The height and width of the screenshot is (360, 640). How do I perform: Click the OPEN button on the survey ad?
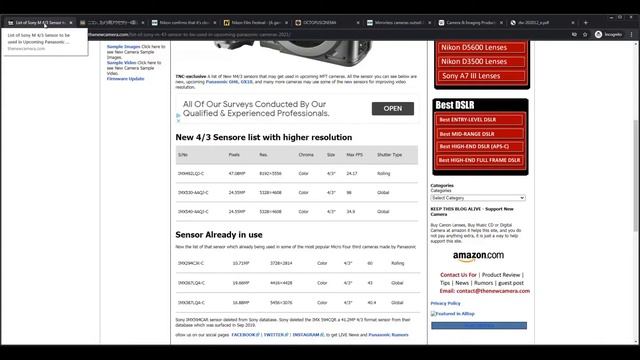click(x=393, y=109)
